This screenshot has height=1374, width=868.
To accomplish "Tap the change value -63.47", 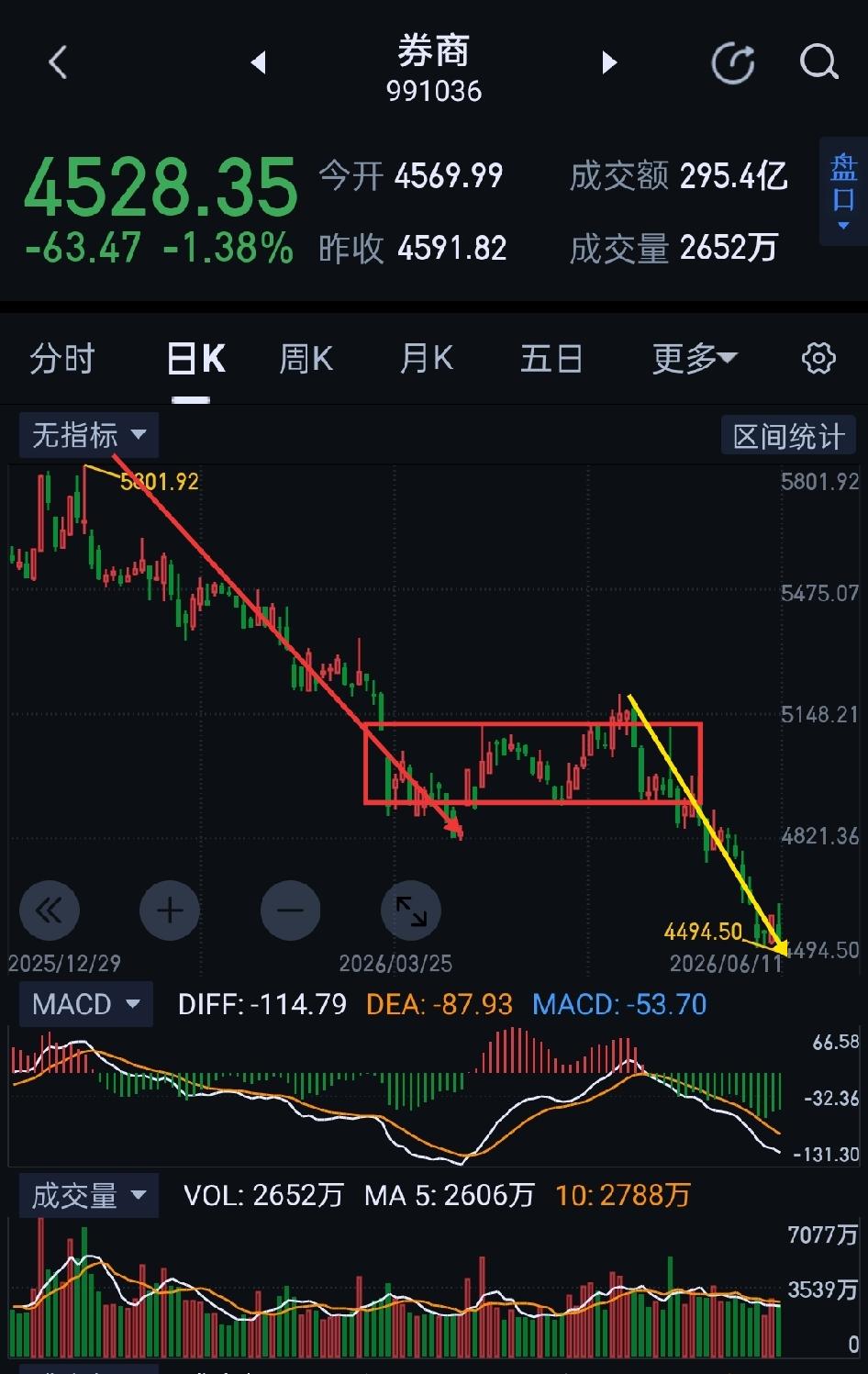I will 83,248.
